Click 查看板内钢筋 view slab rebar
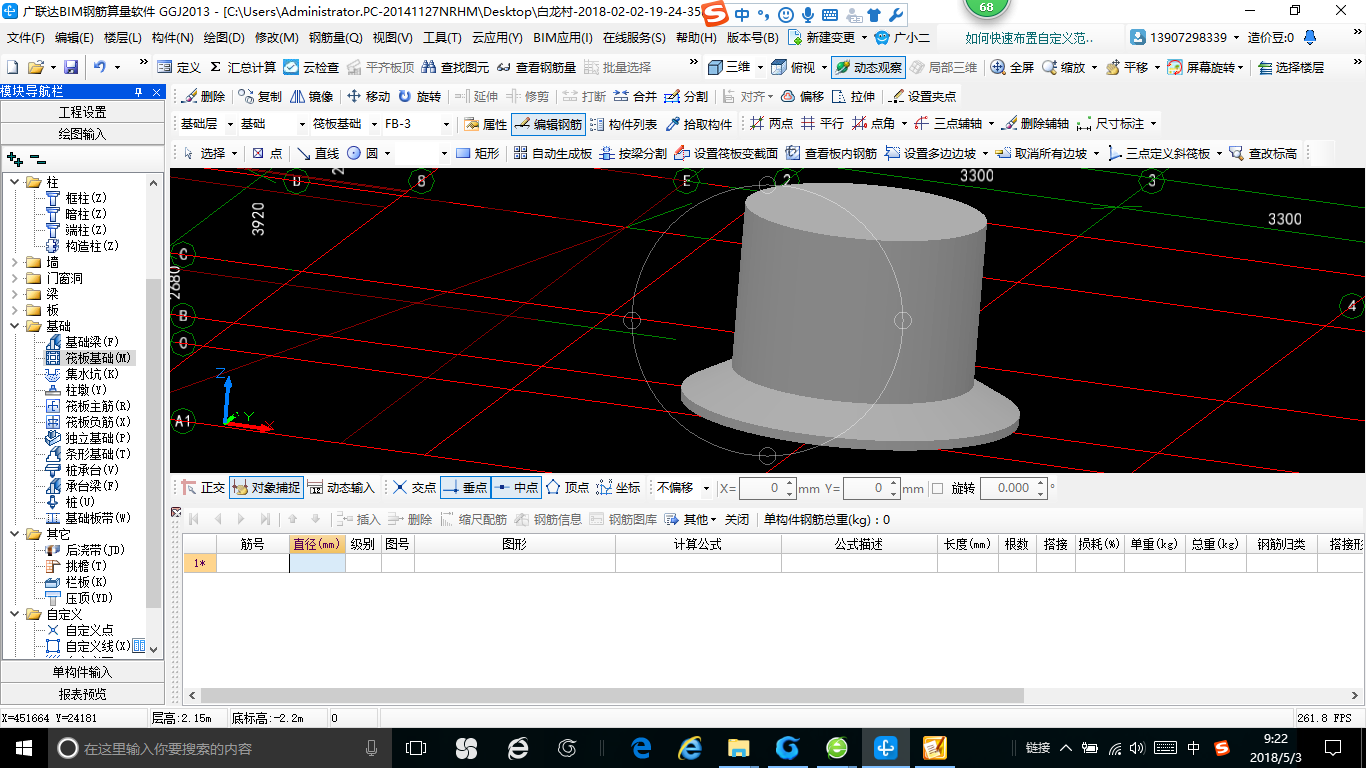Screen dimensions: 1366x768 [x=831, y=153]
